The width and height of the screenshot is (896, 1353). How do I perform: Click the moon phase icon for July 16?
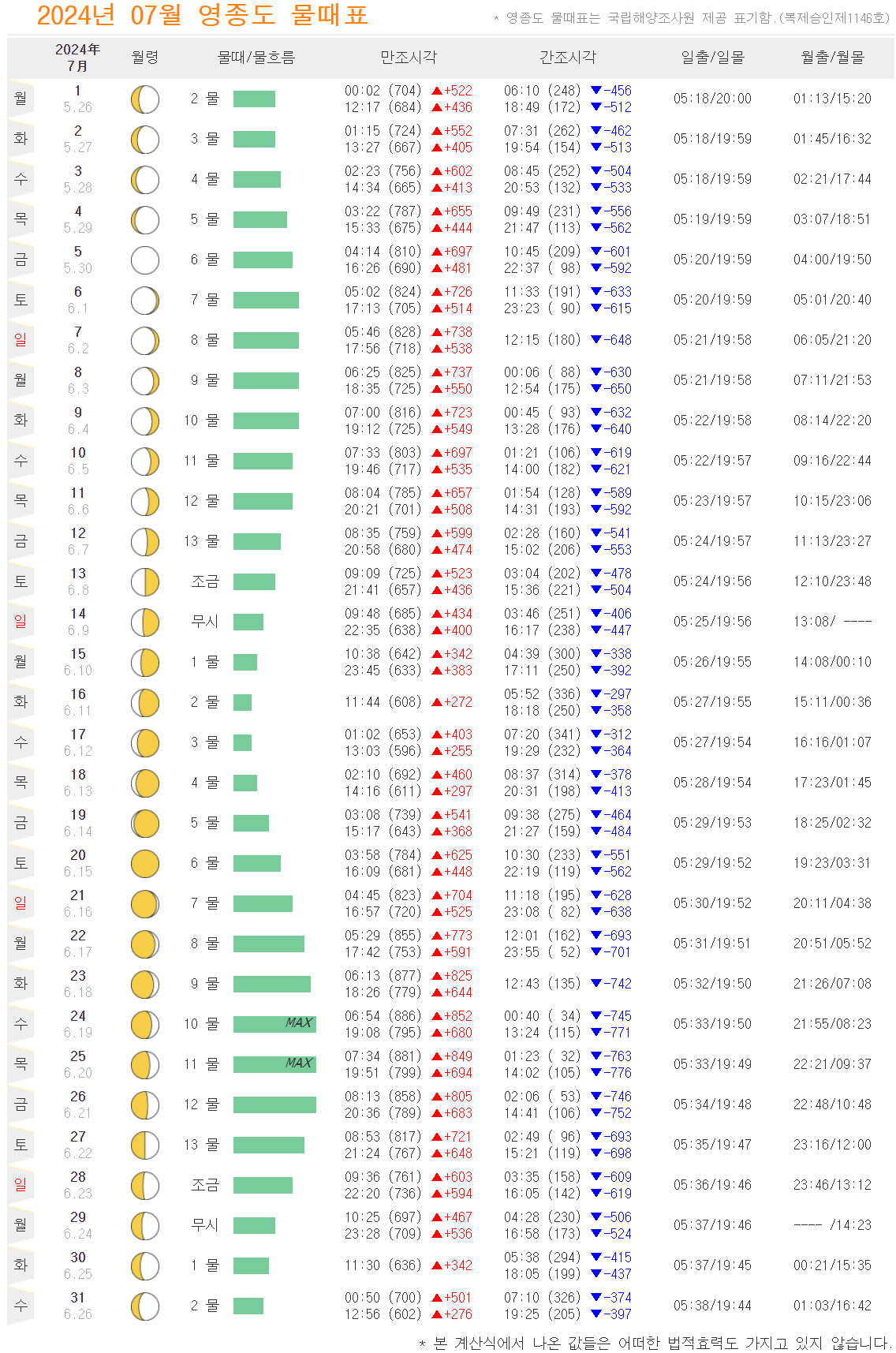(x=145, y=703)
